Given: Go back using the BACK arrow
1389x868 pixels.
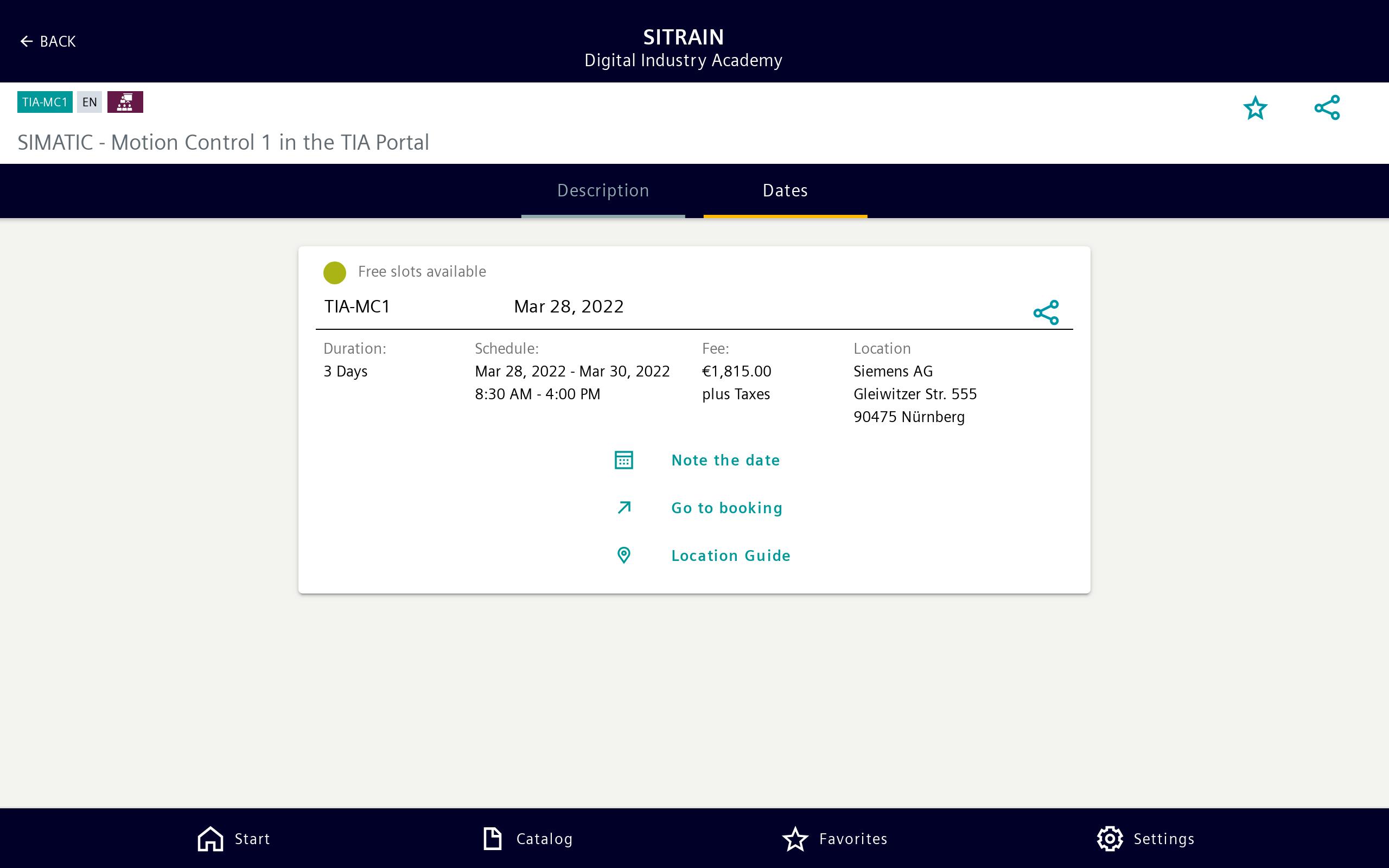Looking at the screenshot, I should click(x=48, y=41).
